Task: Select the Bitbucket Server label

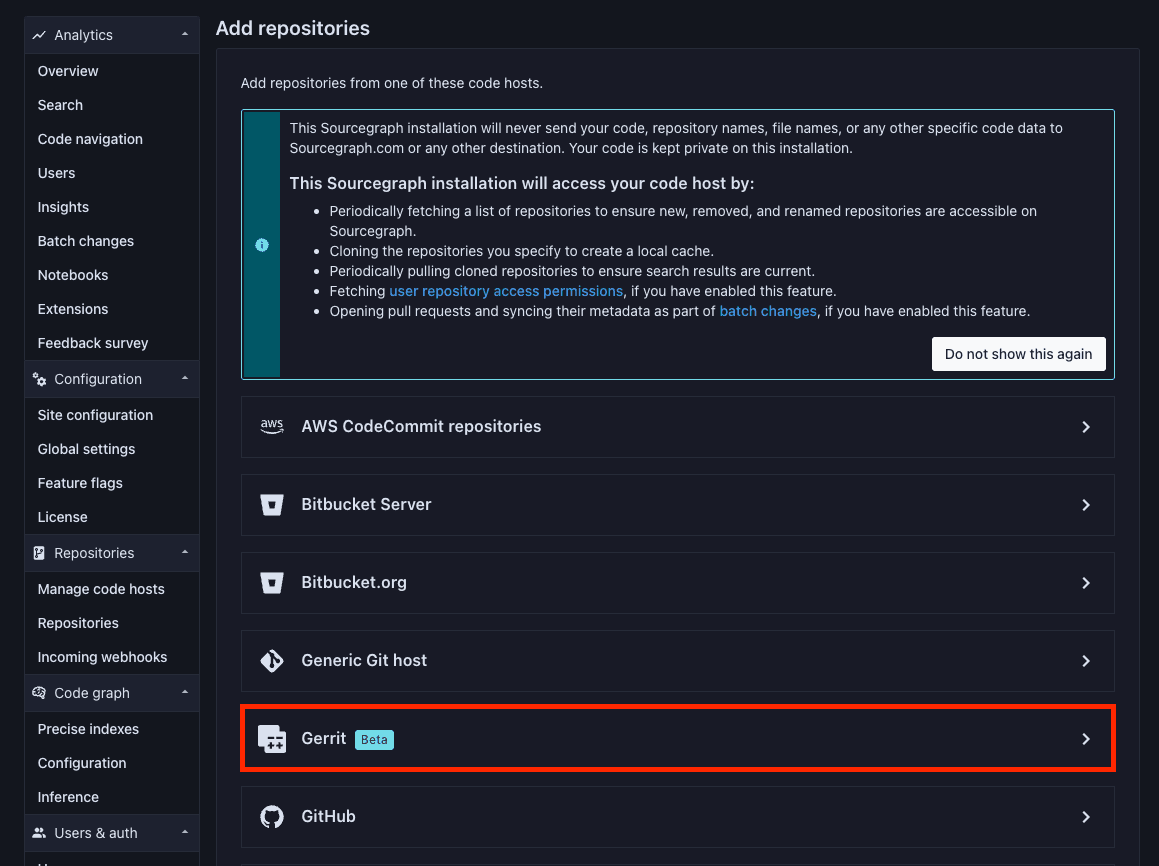Action: click(x=366, y=505)
